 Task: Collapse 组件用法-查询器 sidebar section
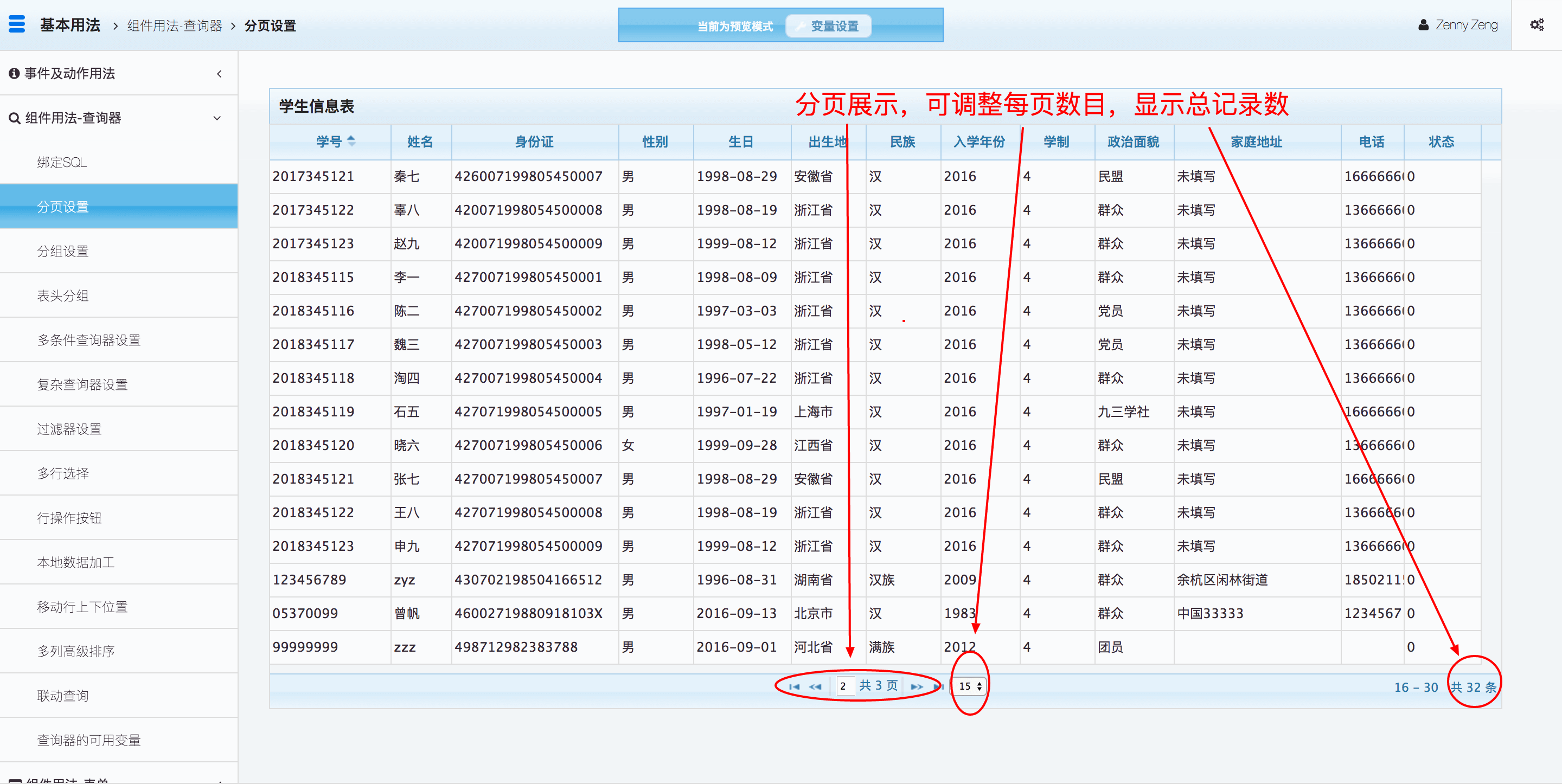click(x=217, y=118)
